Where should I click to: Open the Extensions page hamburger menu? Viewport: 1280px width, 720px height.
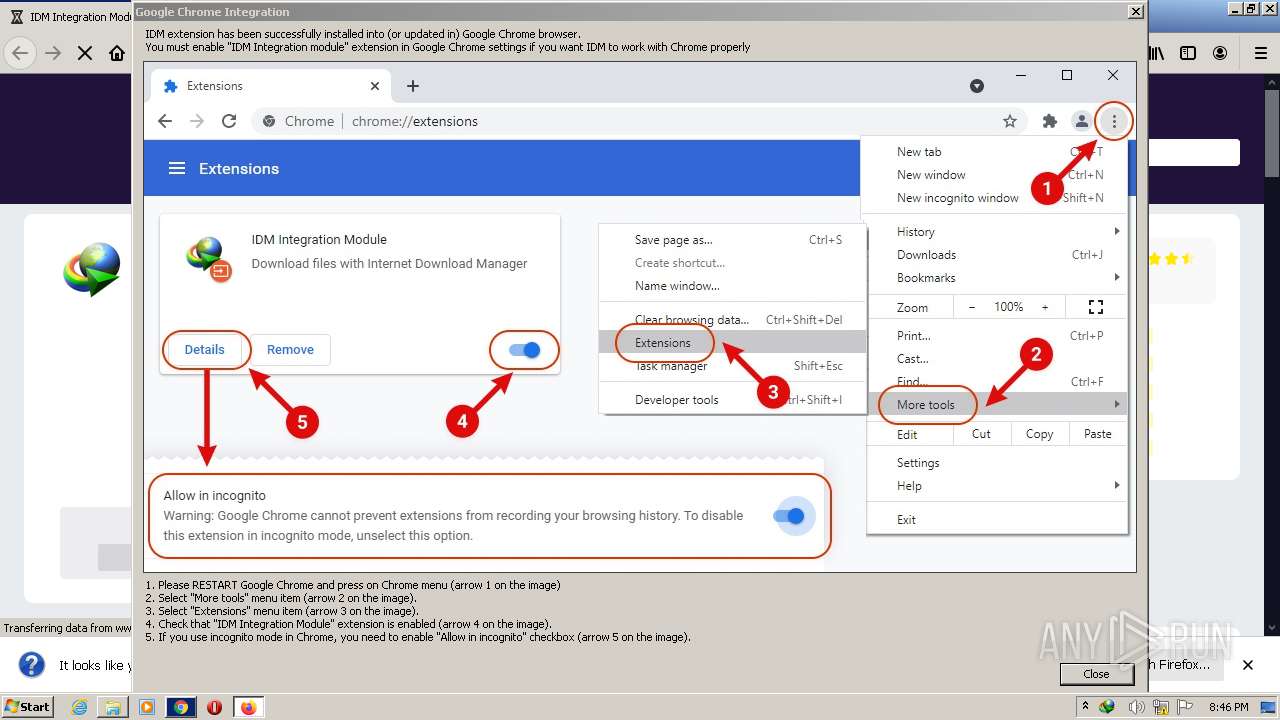177,168
